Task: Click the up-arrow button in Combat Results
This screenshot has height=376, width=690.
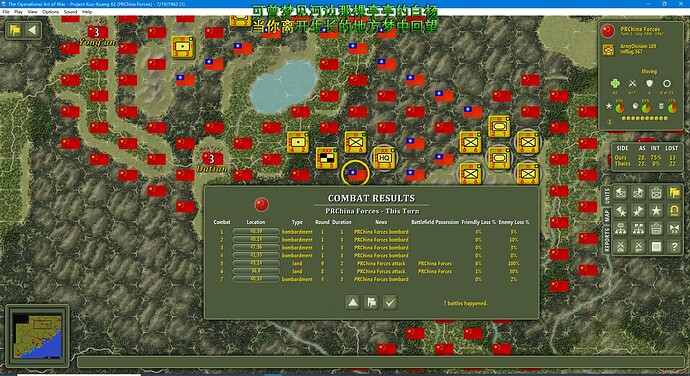Action: (353, 302)
